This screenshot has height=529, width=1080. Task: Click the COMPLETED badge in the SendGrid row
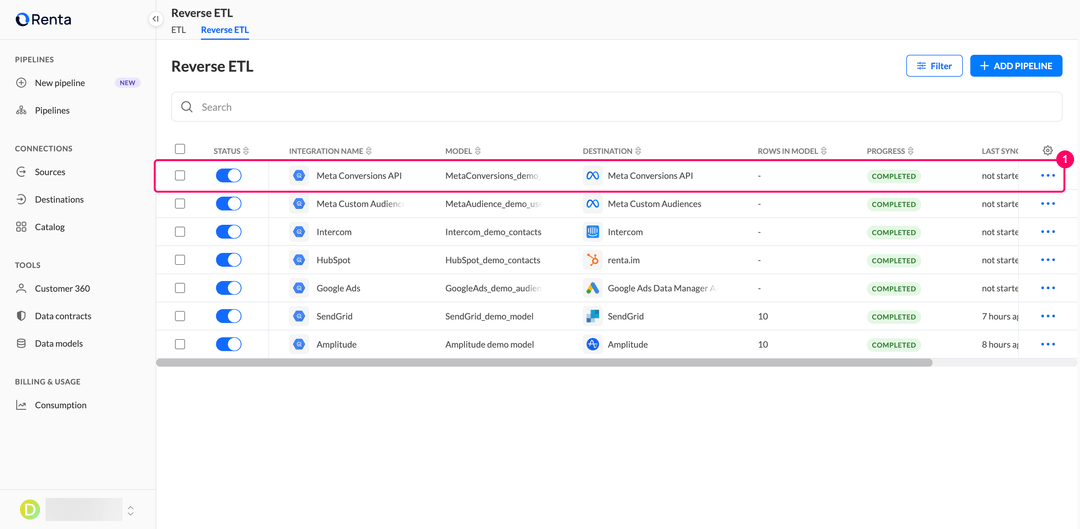[x=893, y=317]
